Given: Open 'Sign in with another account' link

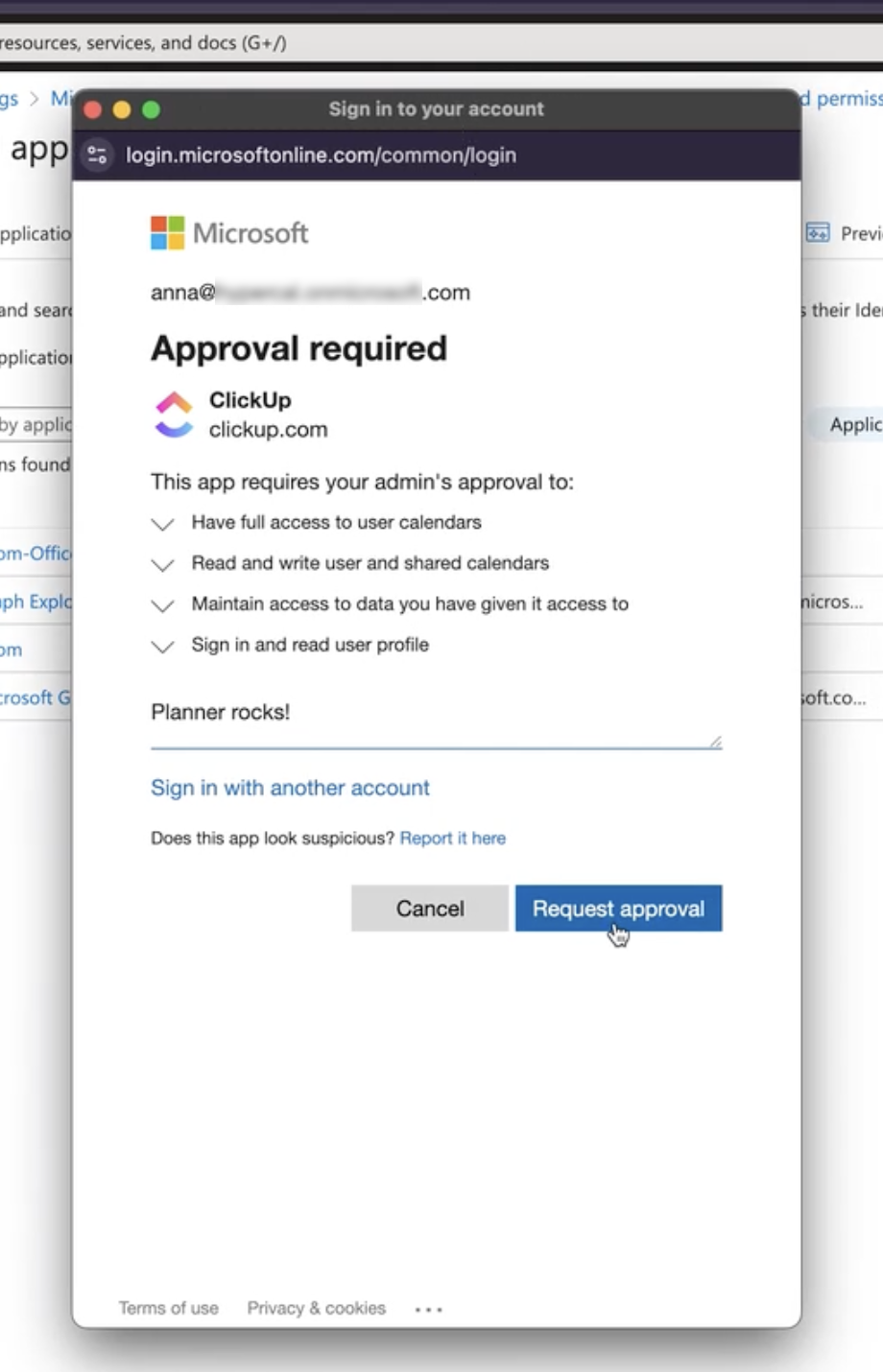Looking at the screenshot, I should 290,788.
